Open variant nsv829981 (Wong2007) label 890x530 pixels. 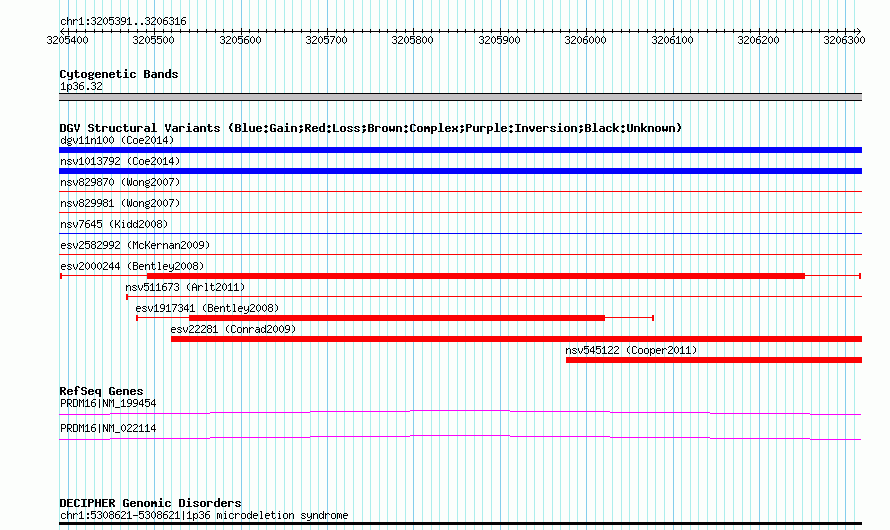[120, 203]
